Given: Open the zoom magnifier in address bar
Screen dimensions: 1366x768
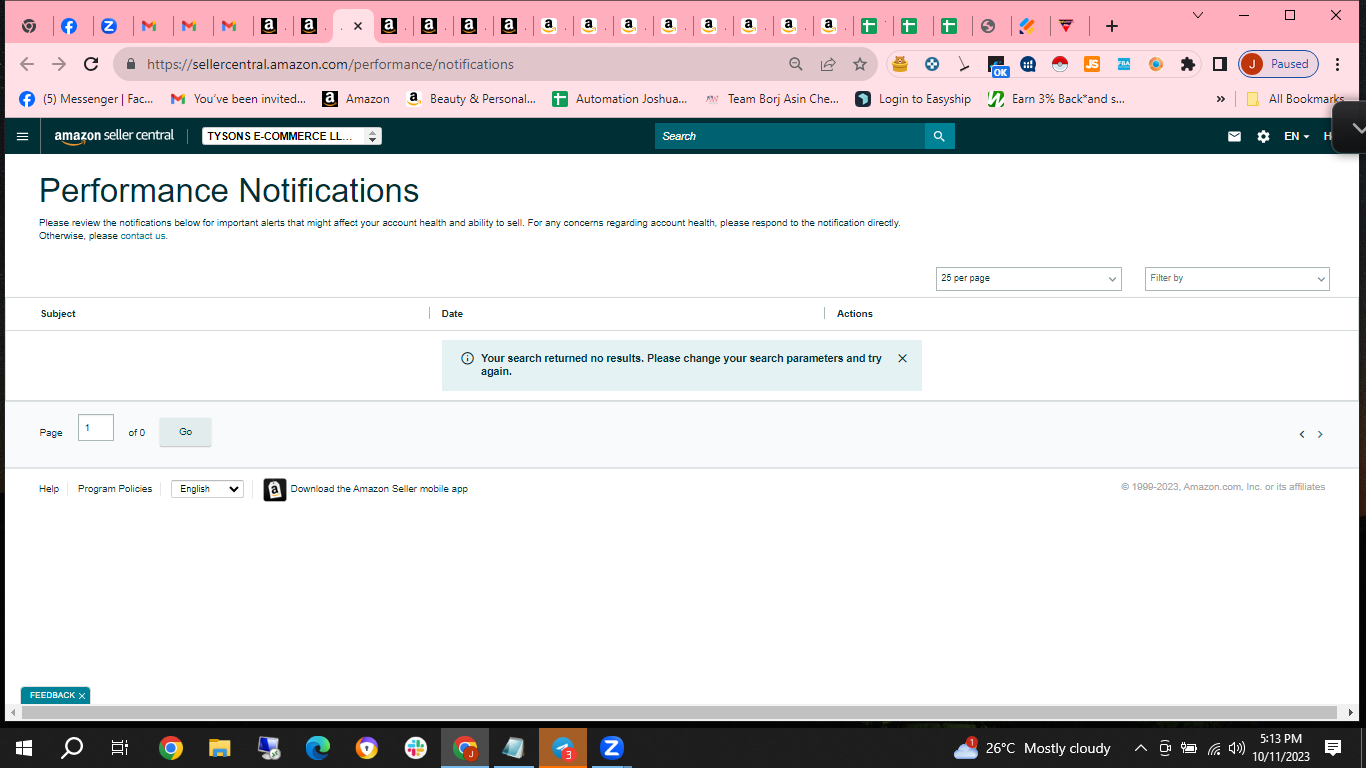Looking at the screenshot, I should pyautogui.click(x=796, y=64).
